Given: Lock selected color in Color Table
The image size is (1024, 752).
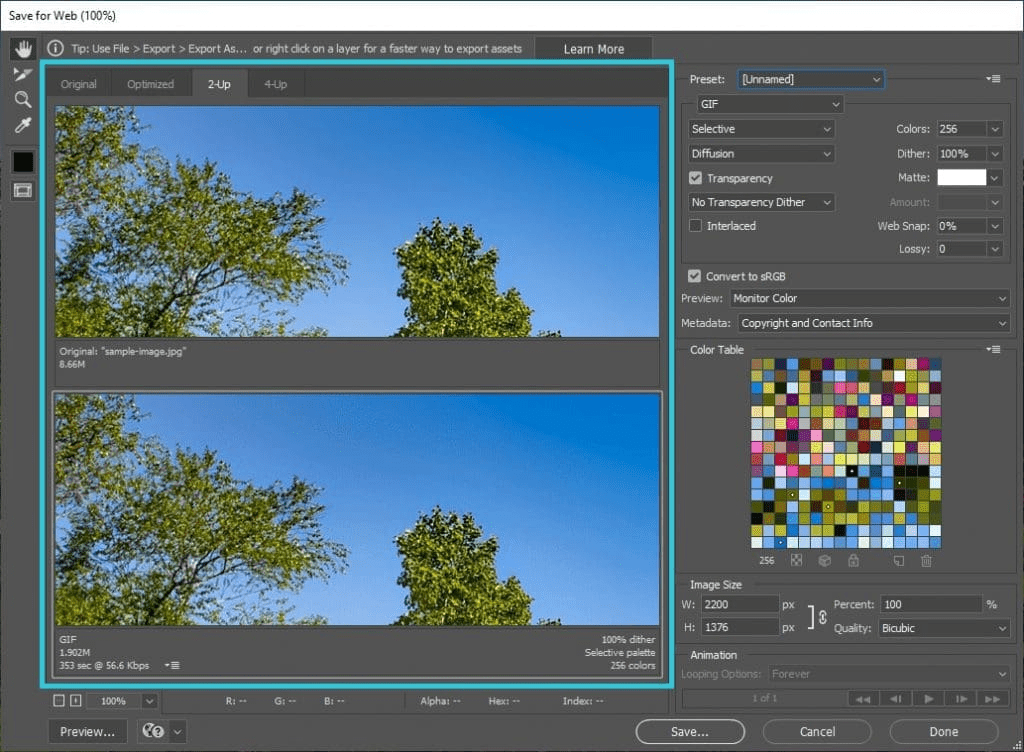Looking at the screenshot, I should [x=853, y=561].
